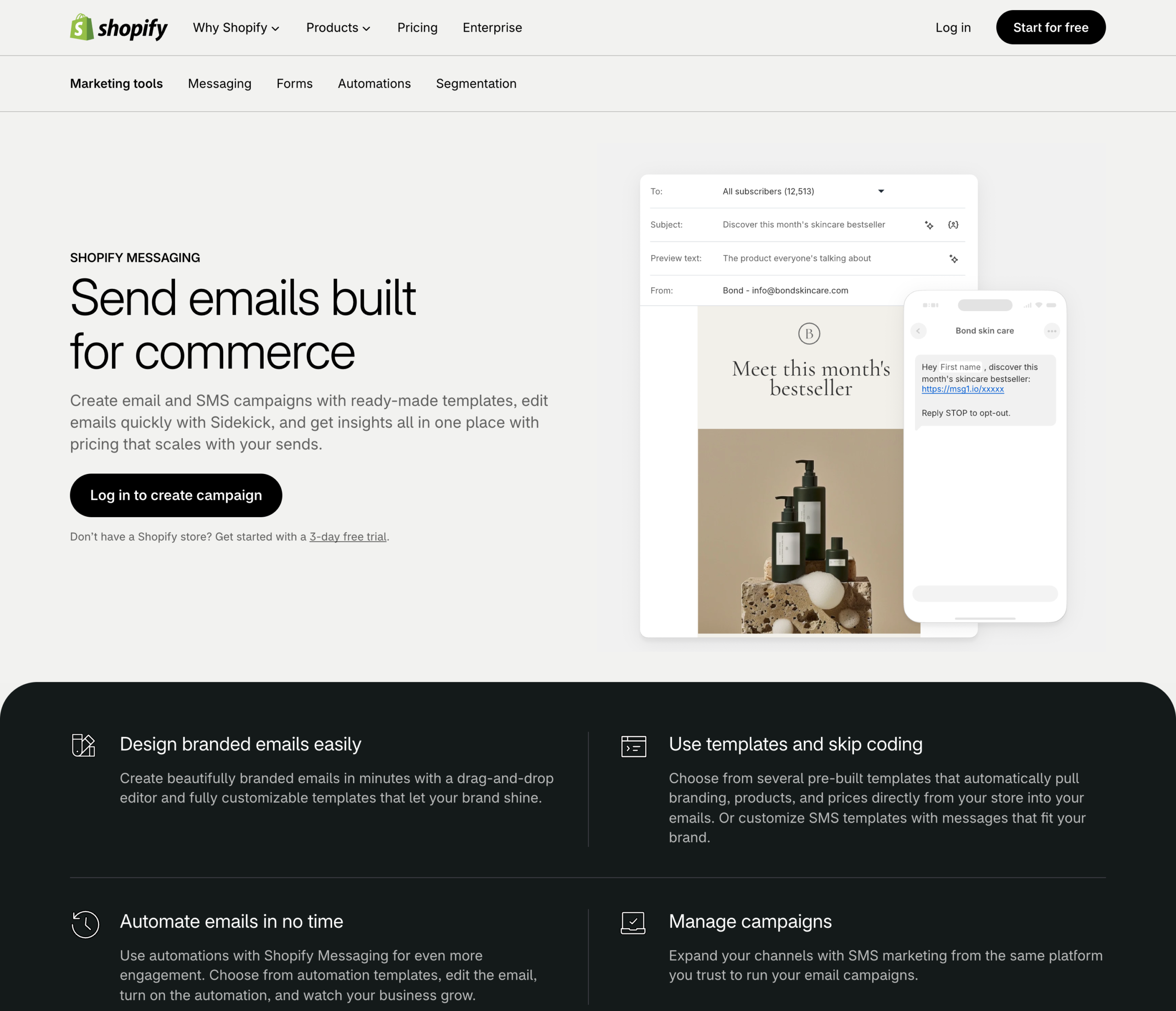This screenshot has height=1011, width=1176.
Task: Click the back arrow in phone mockup
Action: [918, 331]
